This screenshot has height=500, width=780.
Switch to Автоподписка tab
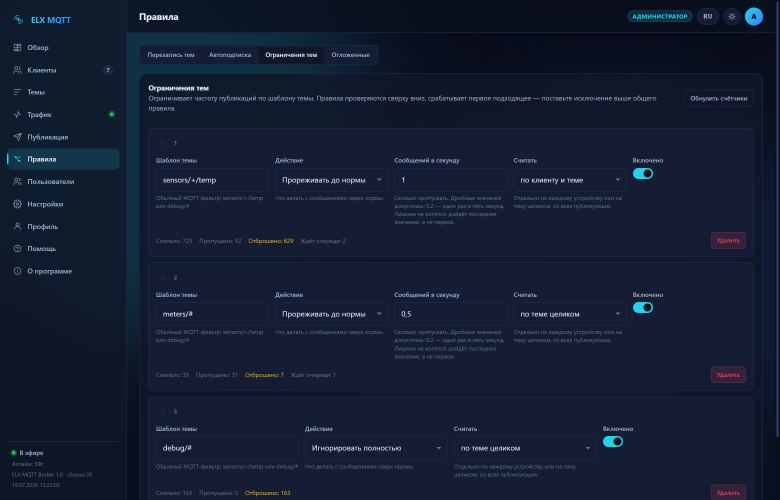point(230,55)
